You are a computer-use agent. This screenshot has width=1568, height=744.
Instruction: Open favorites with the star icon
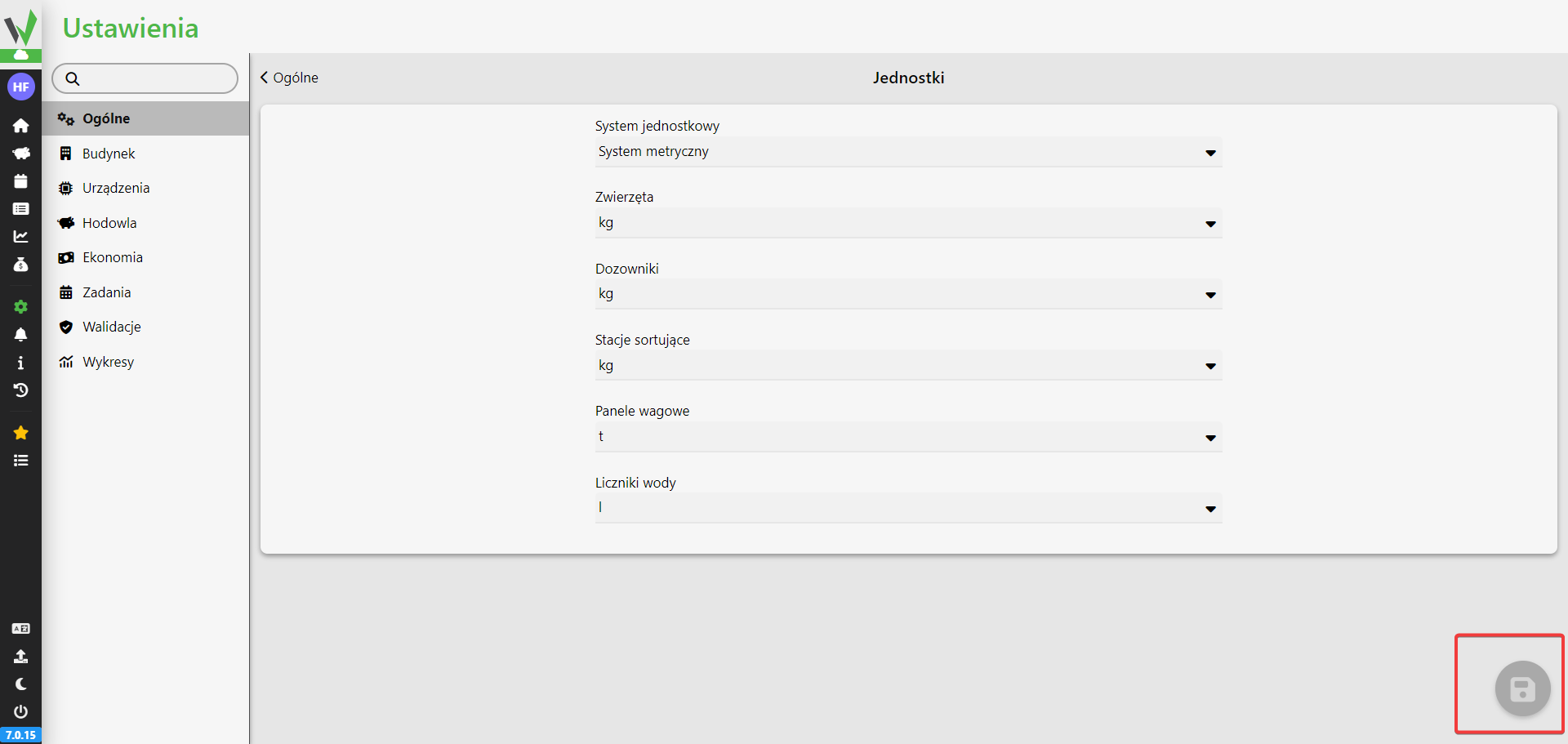pos(20,433)
